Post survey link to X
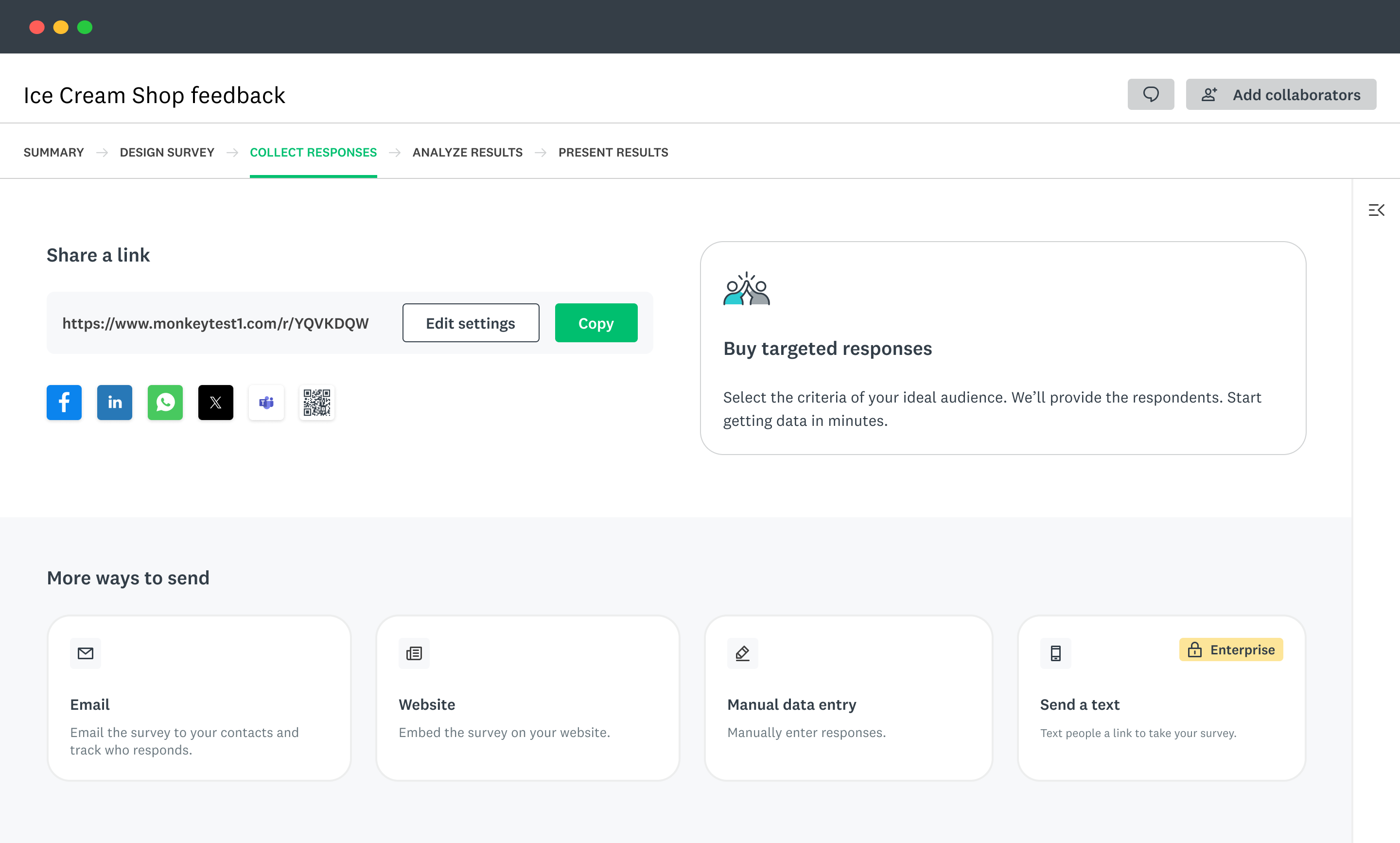 point(215,402)
